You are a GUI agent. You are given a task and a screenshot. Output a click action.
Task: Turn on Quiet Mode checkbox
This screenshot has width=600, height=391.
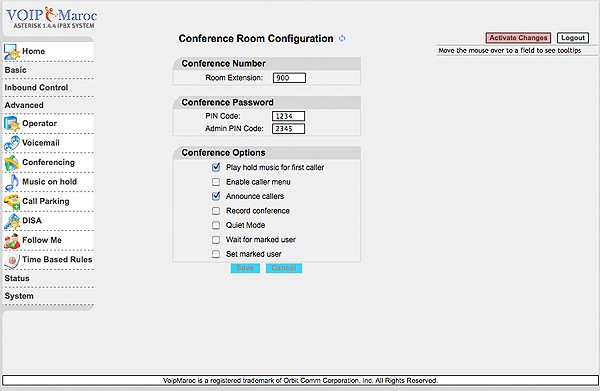coord(216,225)
